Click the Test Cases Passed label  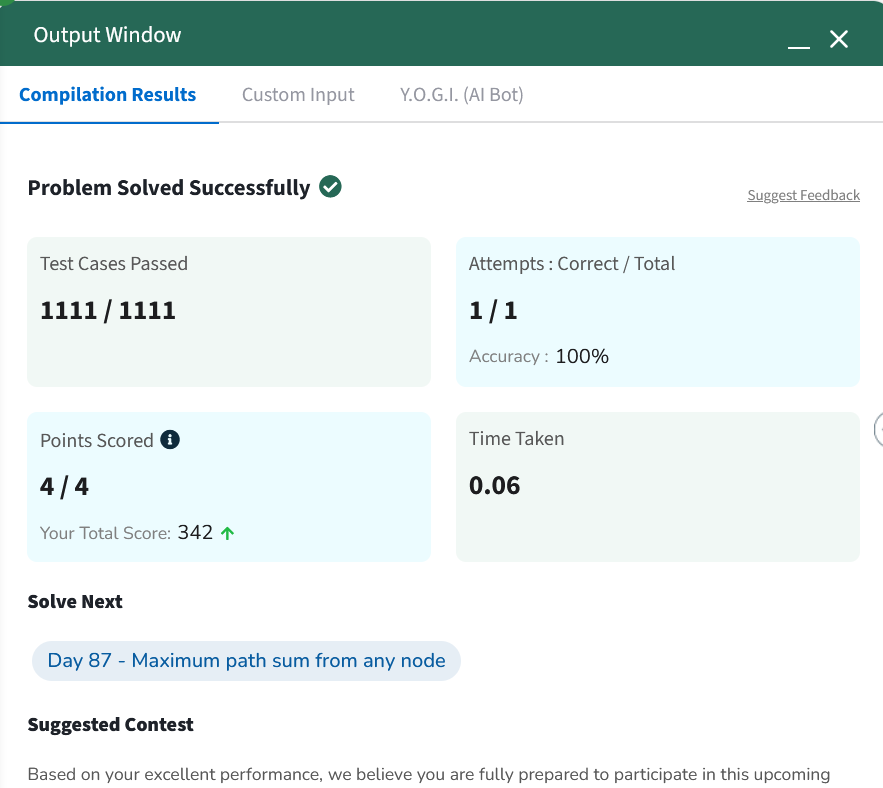click(x=114, y=264)
